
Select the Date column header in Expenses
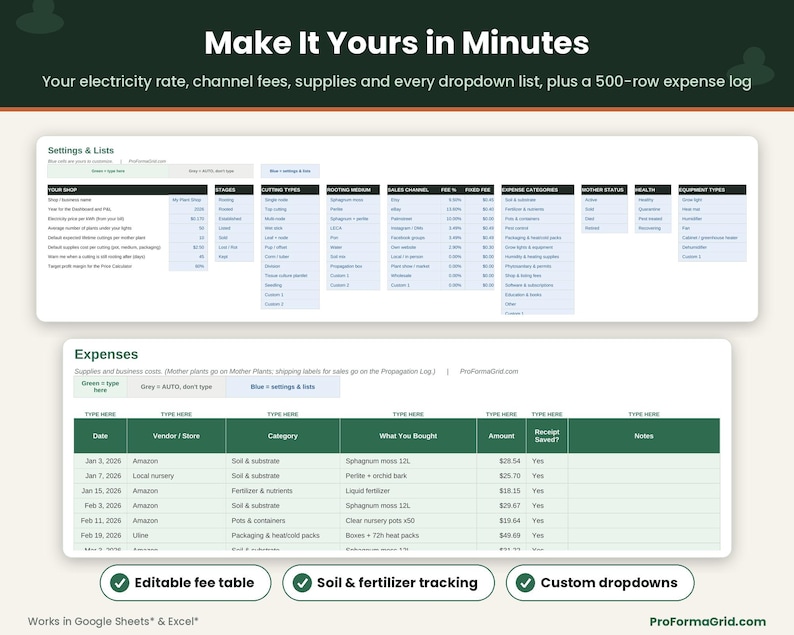tap(100, 435)
